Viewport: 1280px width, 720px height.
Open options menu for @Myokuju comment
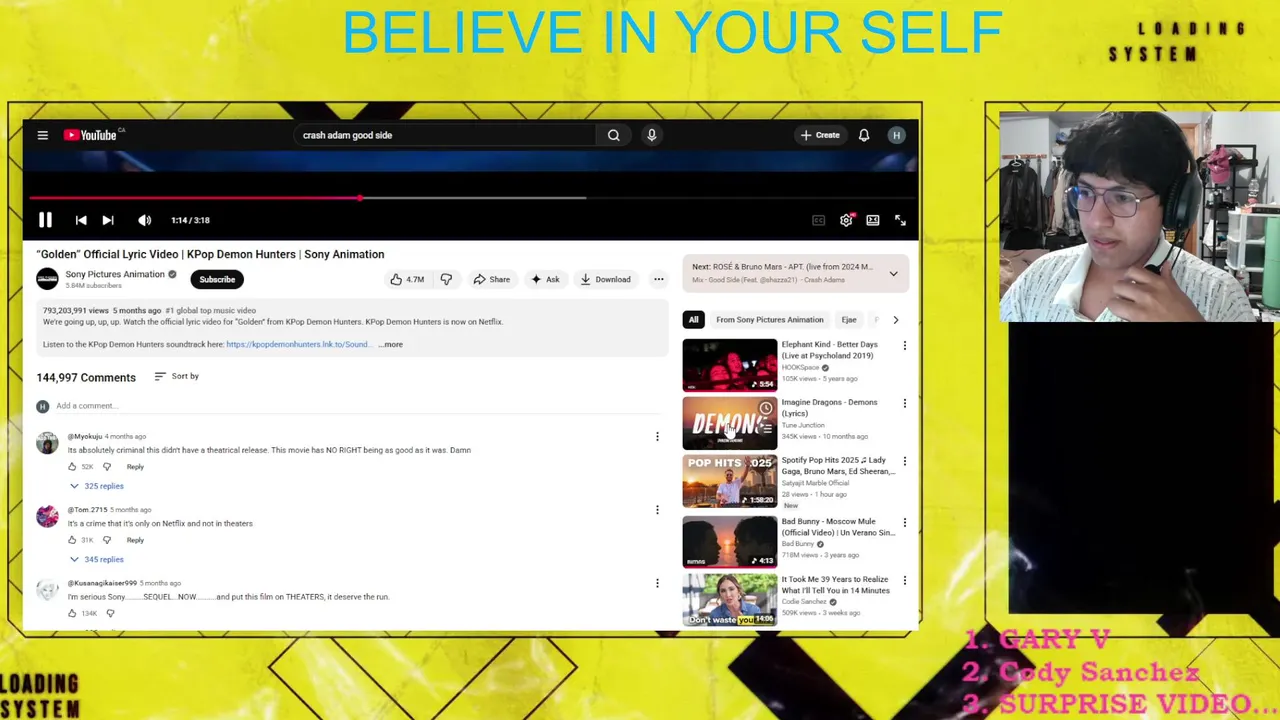pyautogui.click(x=657, y=437)
